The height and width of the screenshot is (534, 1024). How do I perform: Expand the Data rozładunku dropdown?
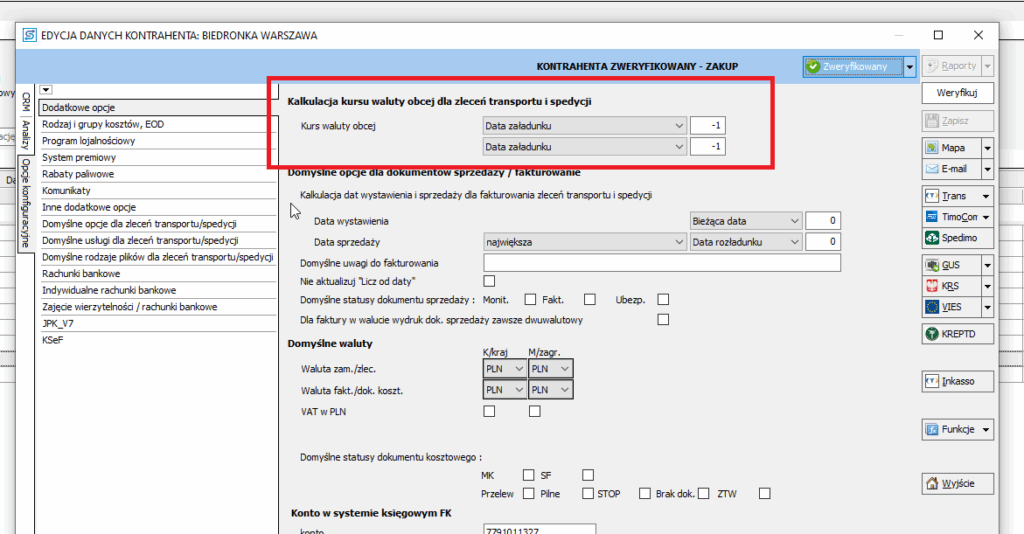(x=746, y=242)
